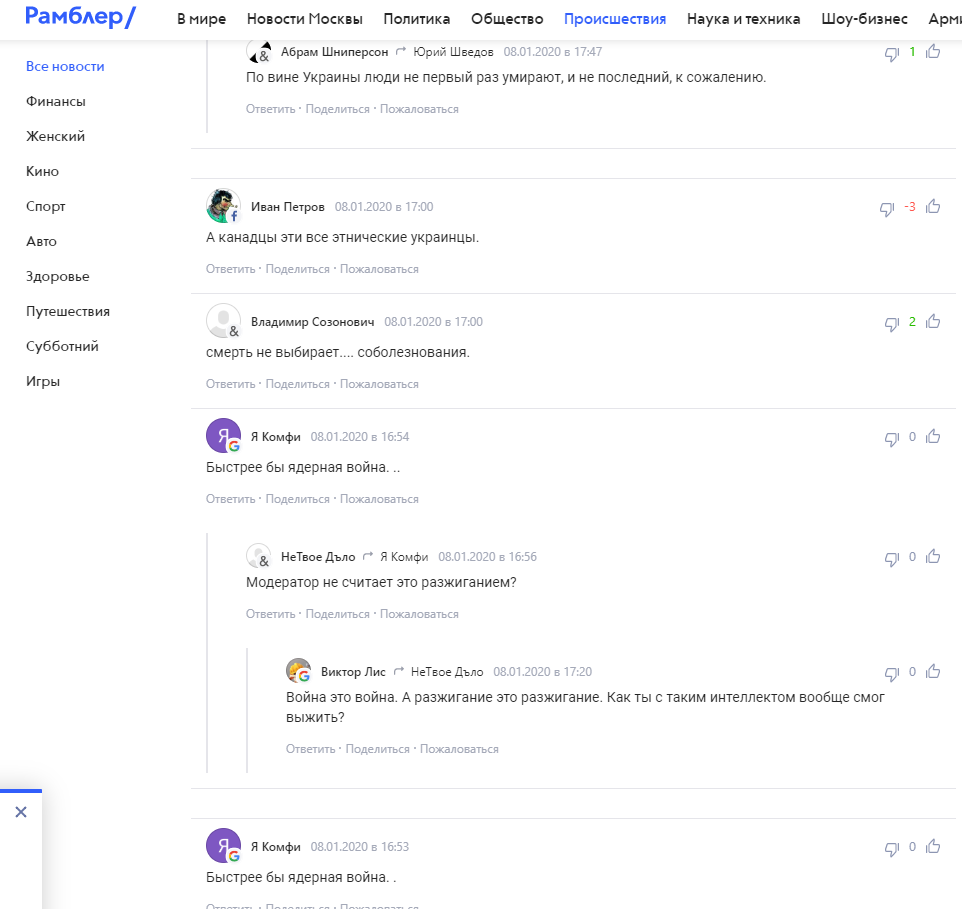Image resolution: width=962 pixels, height=909 pixels.
Task: Go to Авто in sidebar
Action: click(x=41, y=241)
